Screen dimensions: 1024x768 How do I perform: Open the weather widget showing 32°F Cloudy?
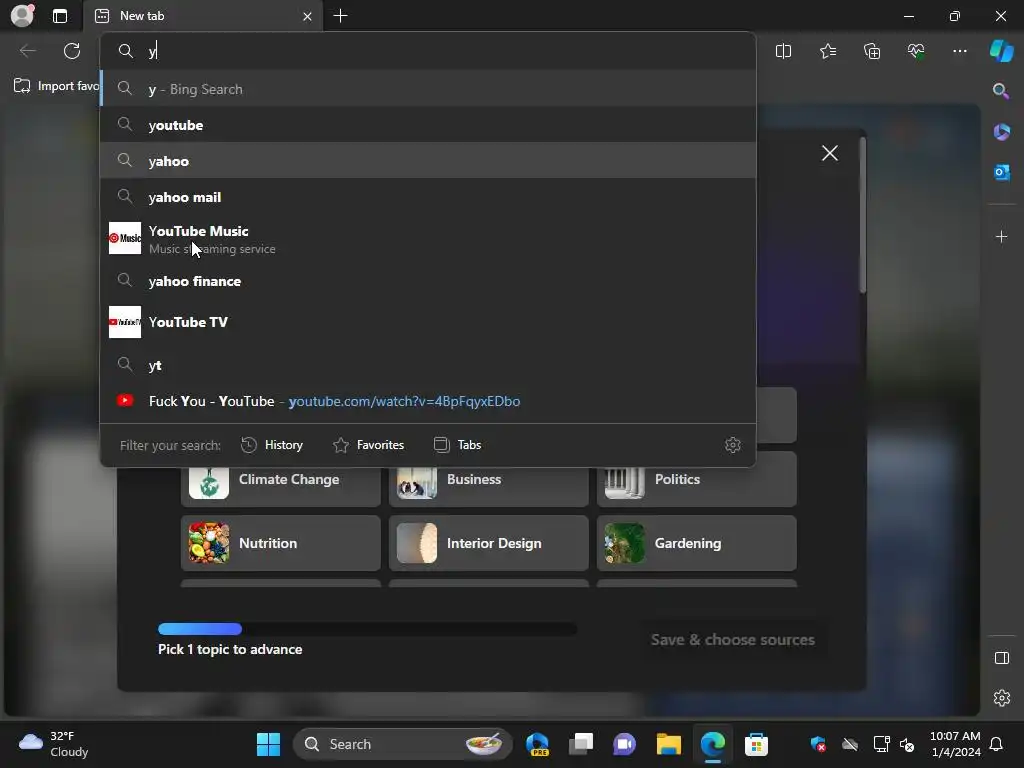[54, 744]
